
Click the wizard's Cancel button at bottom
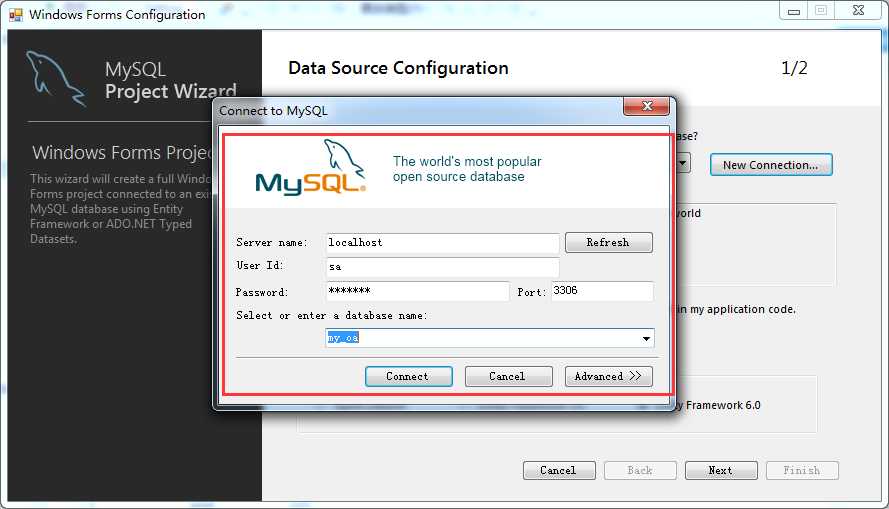(x=559, y=470)
